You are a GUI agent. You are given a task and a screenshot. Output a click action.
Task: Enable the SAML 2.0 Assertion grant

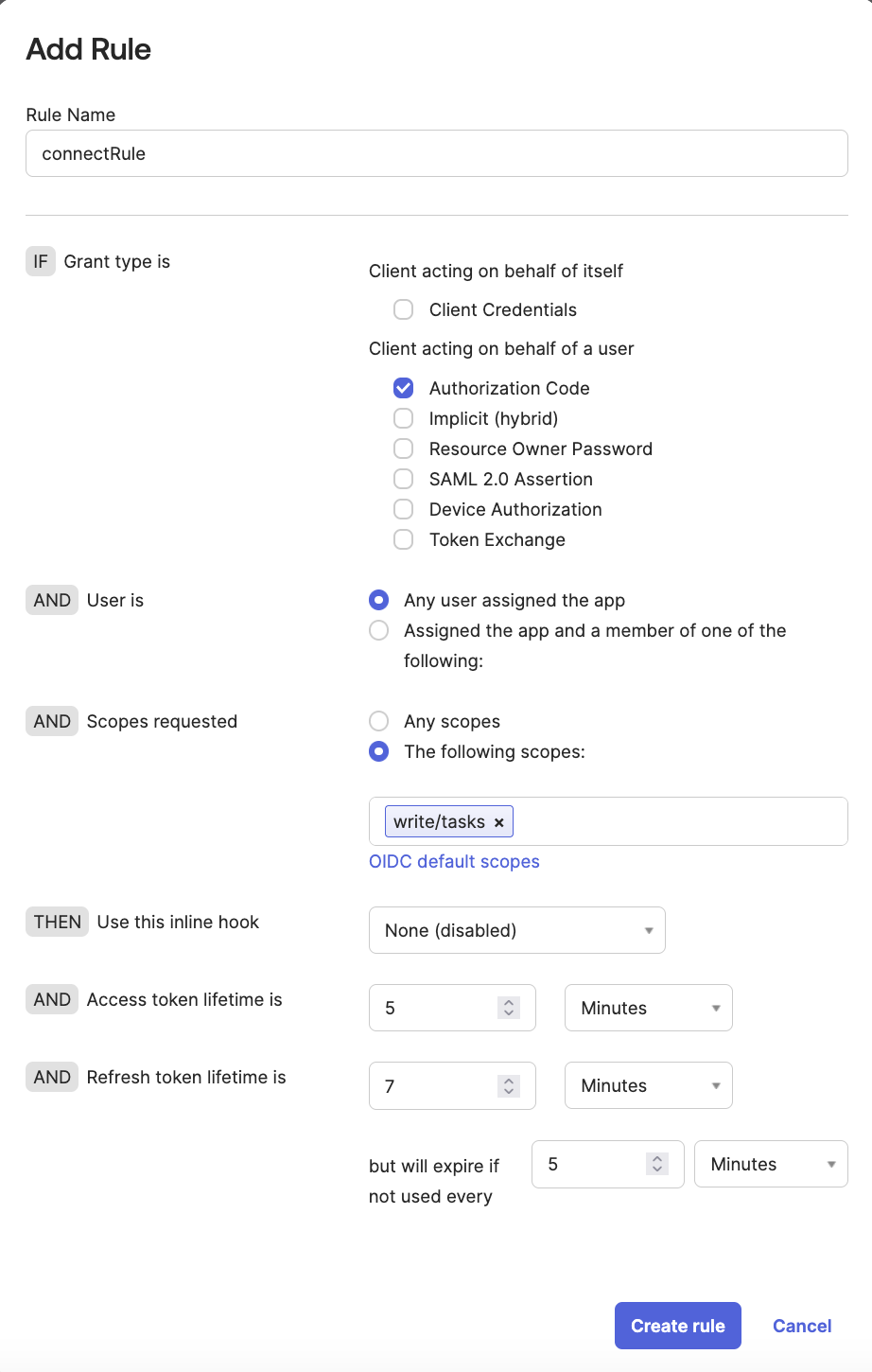[x=403, y=479]
